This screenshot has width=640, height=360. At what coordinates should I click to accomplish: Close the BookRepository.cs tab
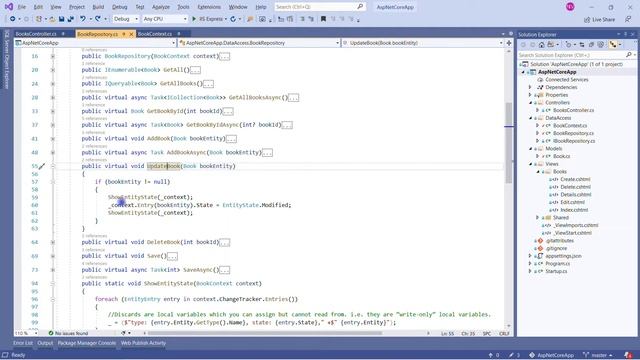131,34
